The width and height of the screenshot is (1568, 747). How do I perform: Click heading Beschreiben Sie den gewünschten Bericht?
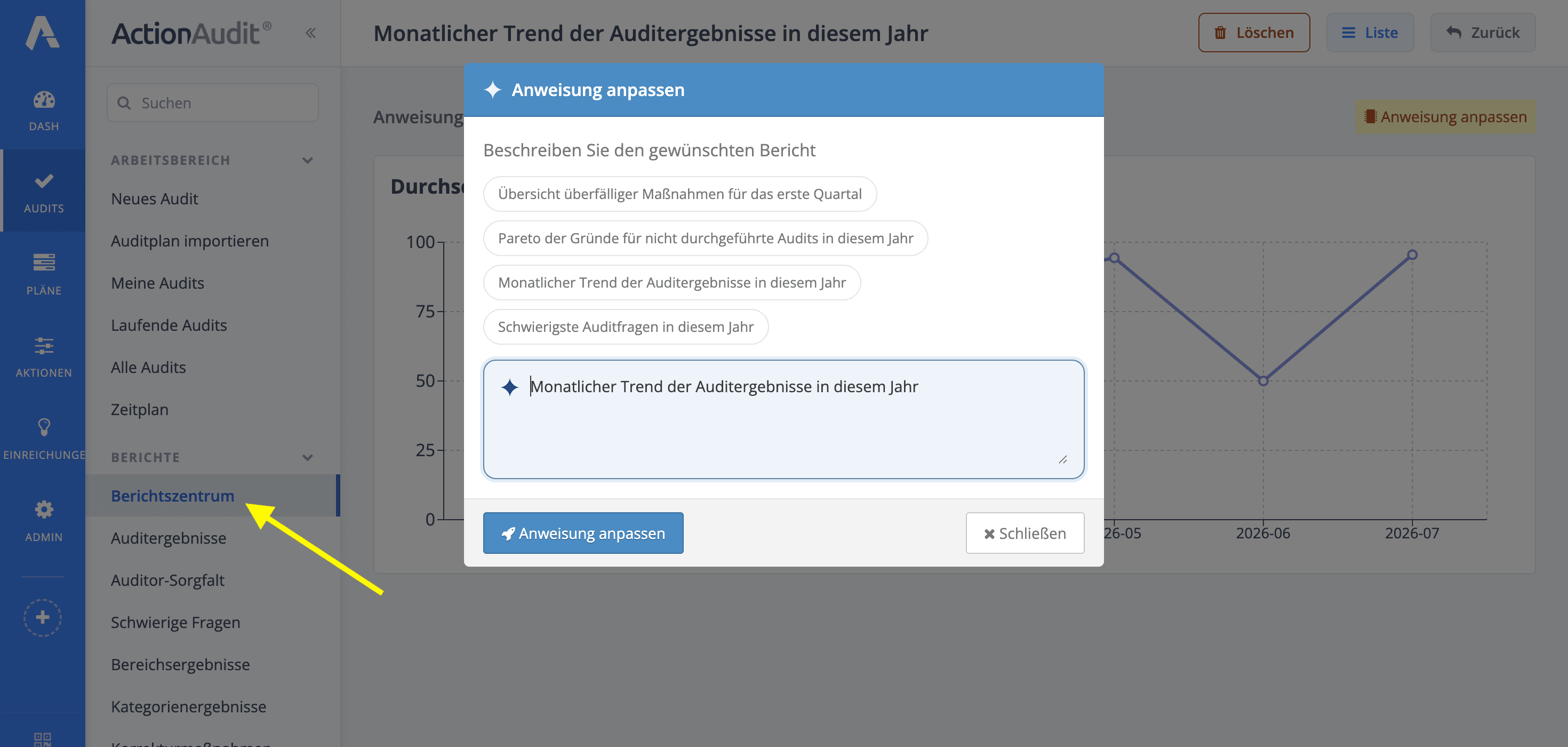pos(649,150)
